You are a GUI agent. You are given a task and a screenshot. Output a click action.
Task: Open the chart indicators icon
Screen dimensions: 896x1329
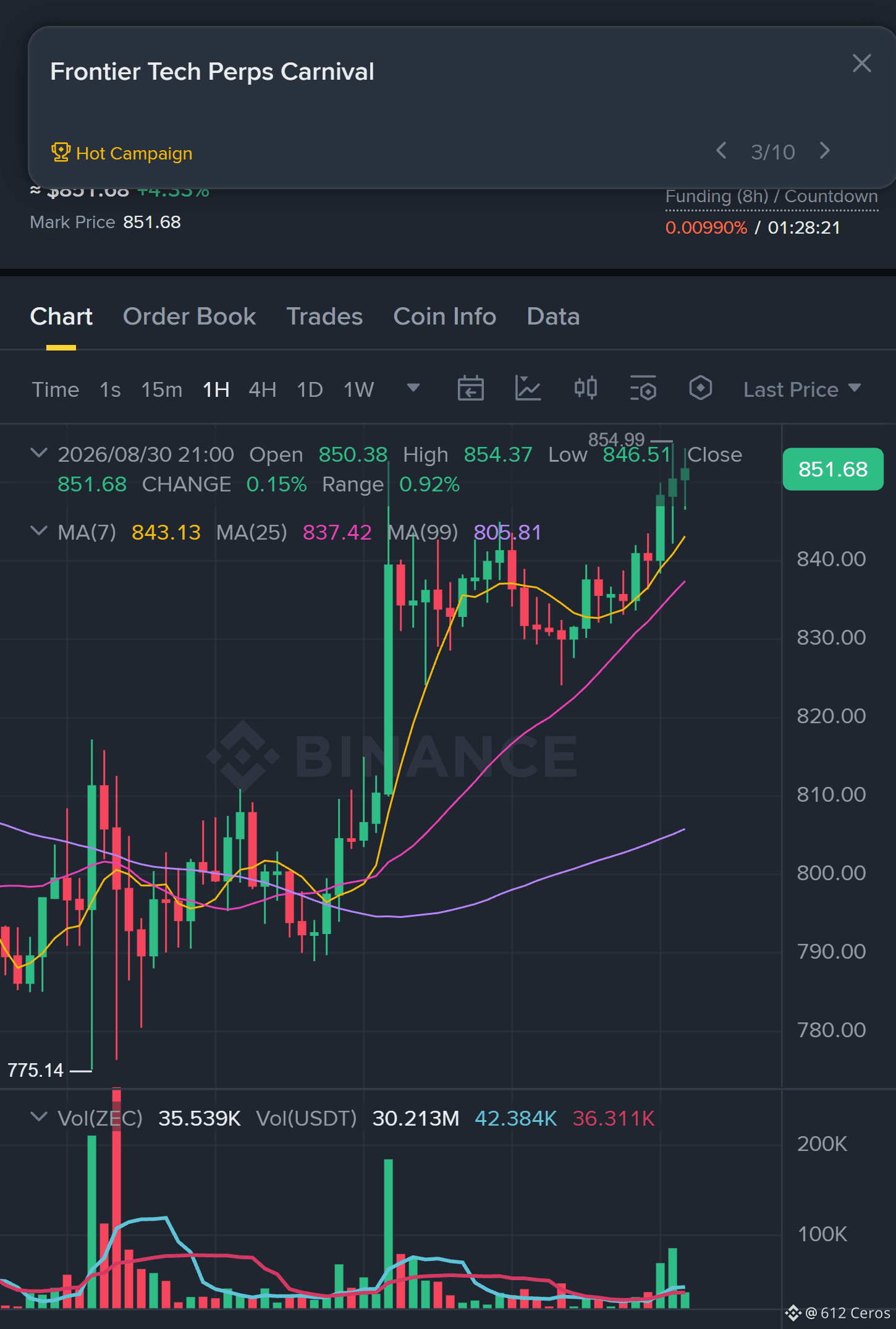[x=528, y=389]
